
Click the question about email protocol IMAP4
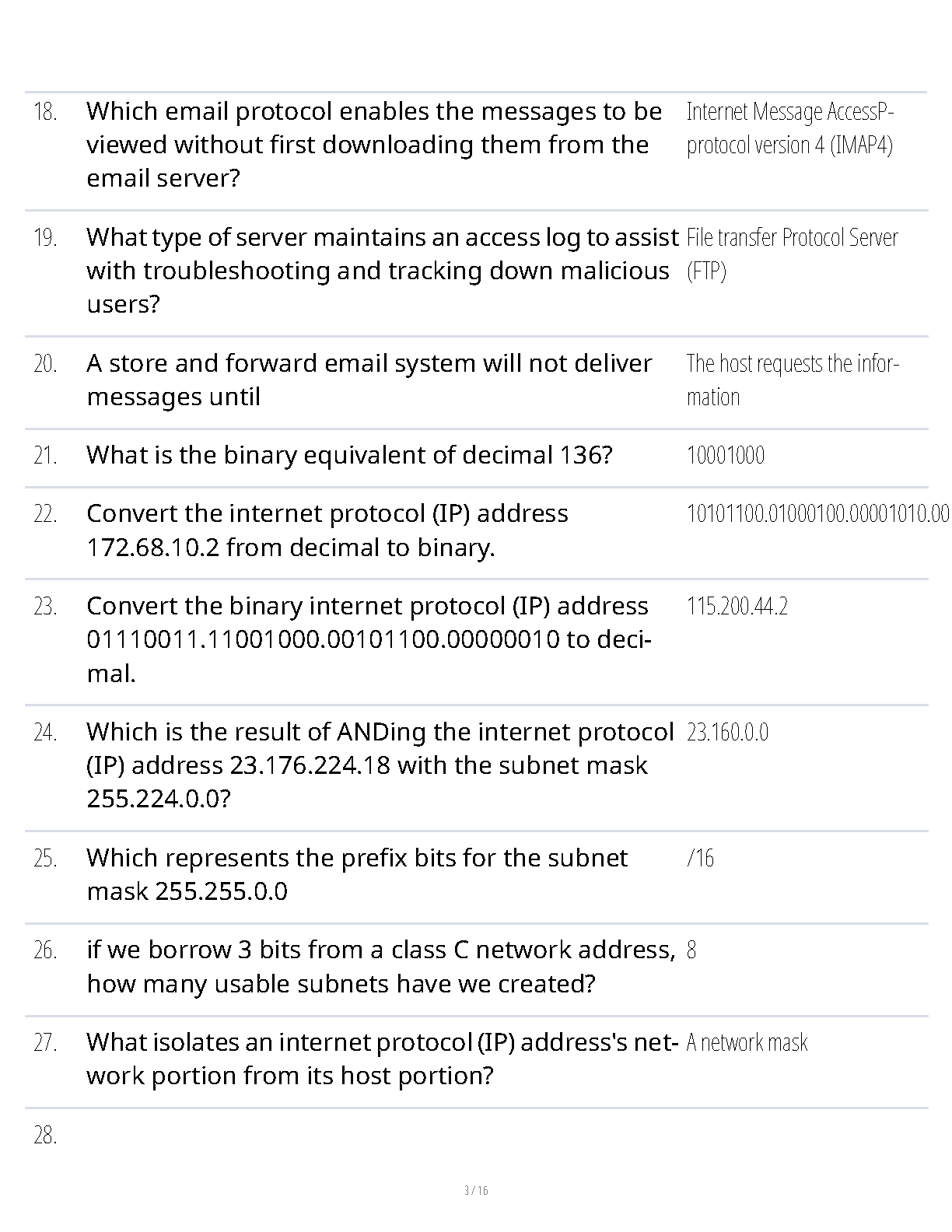(x=373, y=145)
